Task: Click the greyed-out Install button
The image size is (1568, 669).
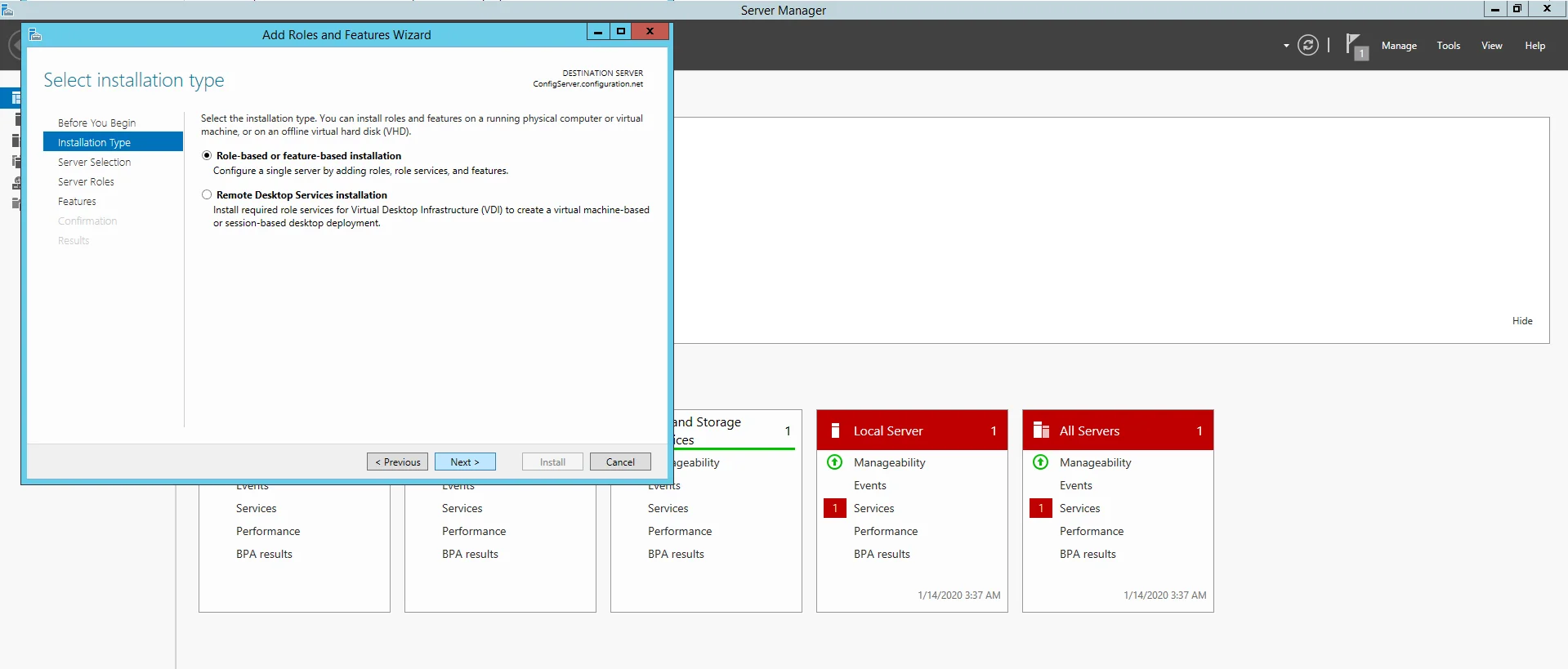Action: coord(552,462)
